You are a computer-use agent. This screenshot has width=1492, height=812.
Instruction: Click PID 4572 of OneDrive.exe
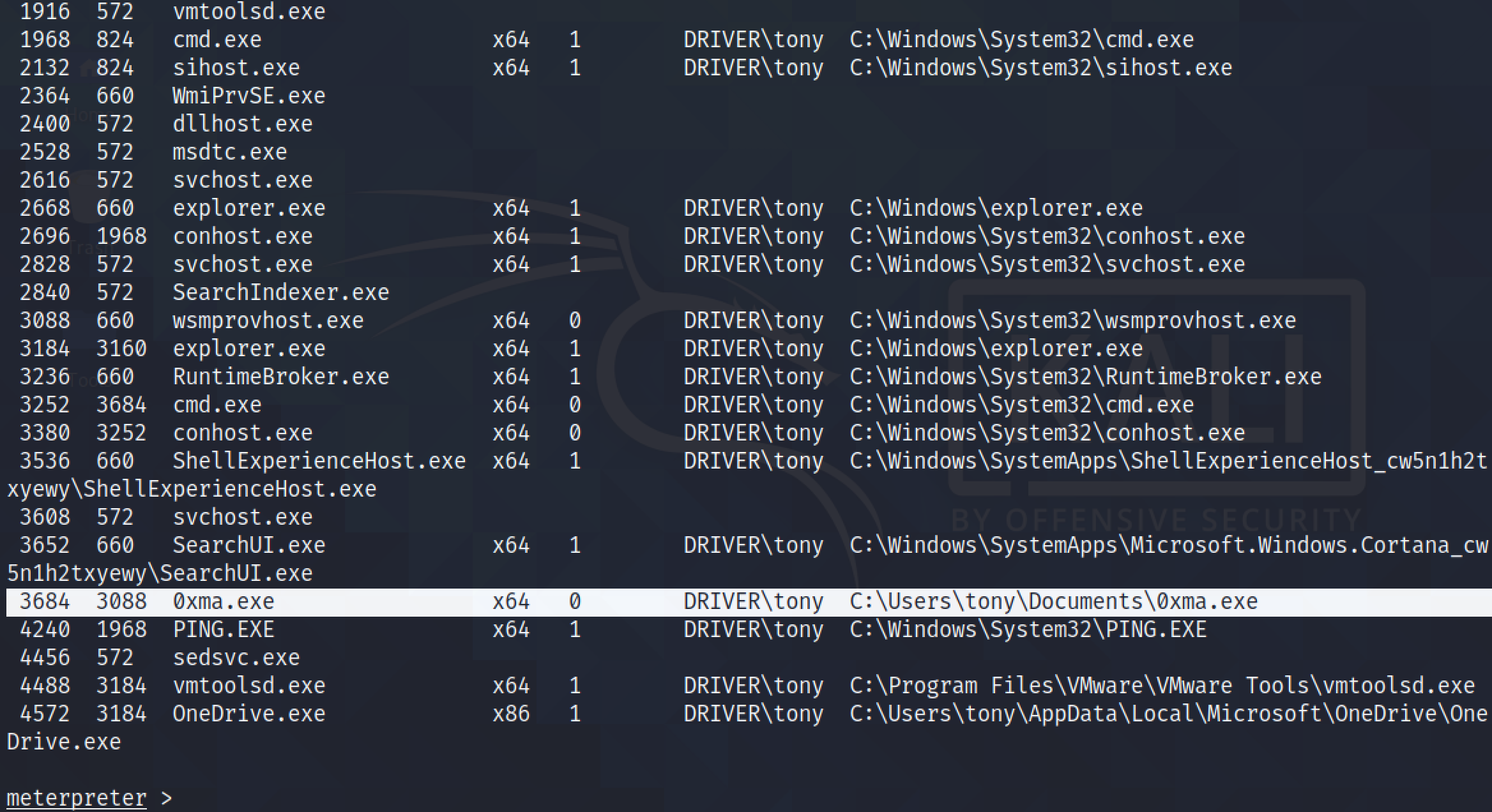click(45, 714)
